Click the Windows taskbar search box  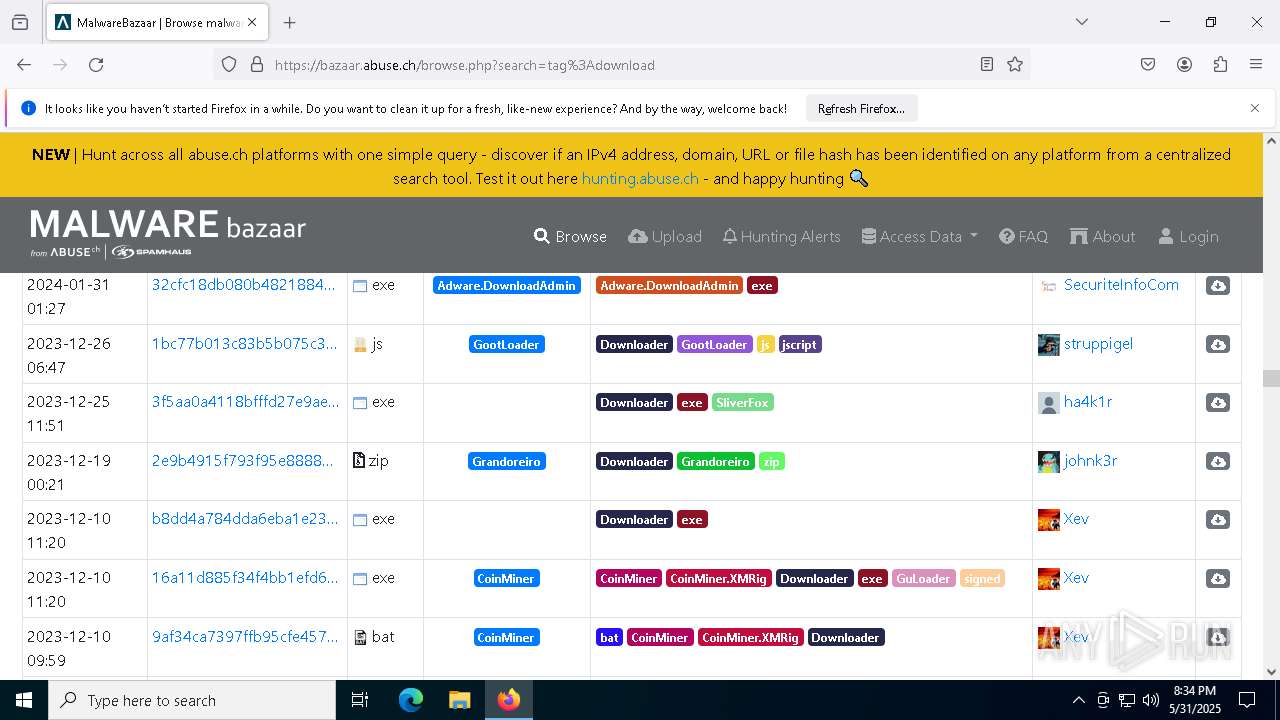click(192, 700)
